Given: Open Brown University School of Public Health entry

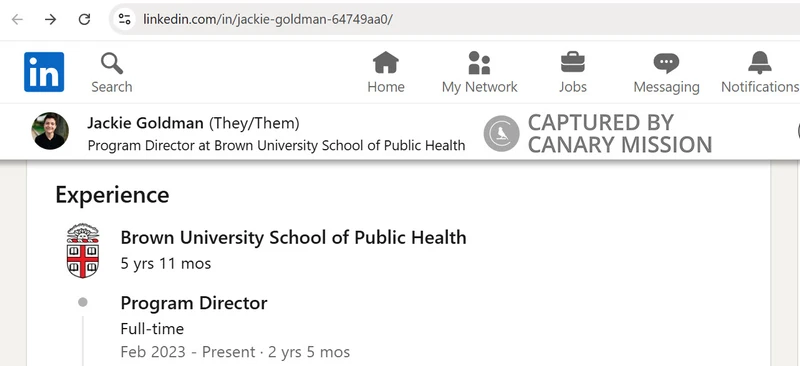Looking at the screenshot, I should click(293, 237).
